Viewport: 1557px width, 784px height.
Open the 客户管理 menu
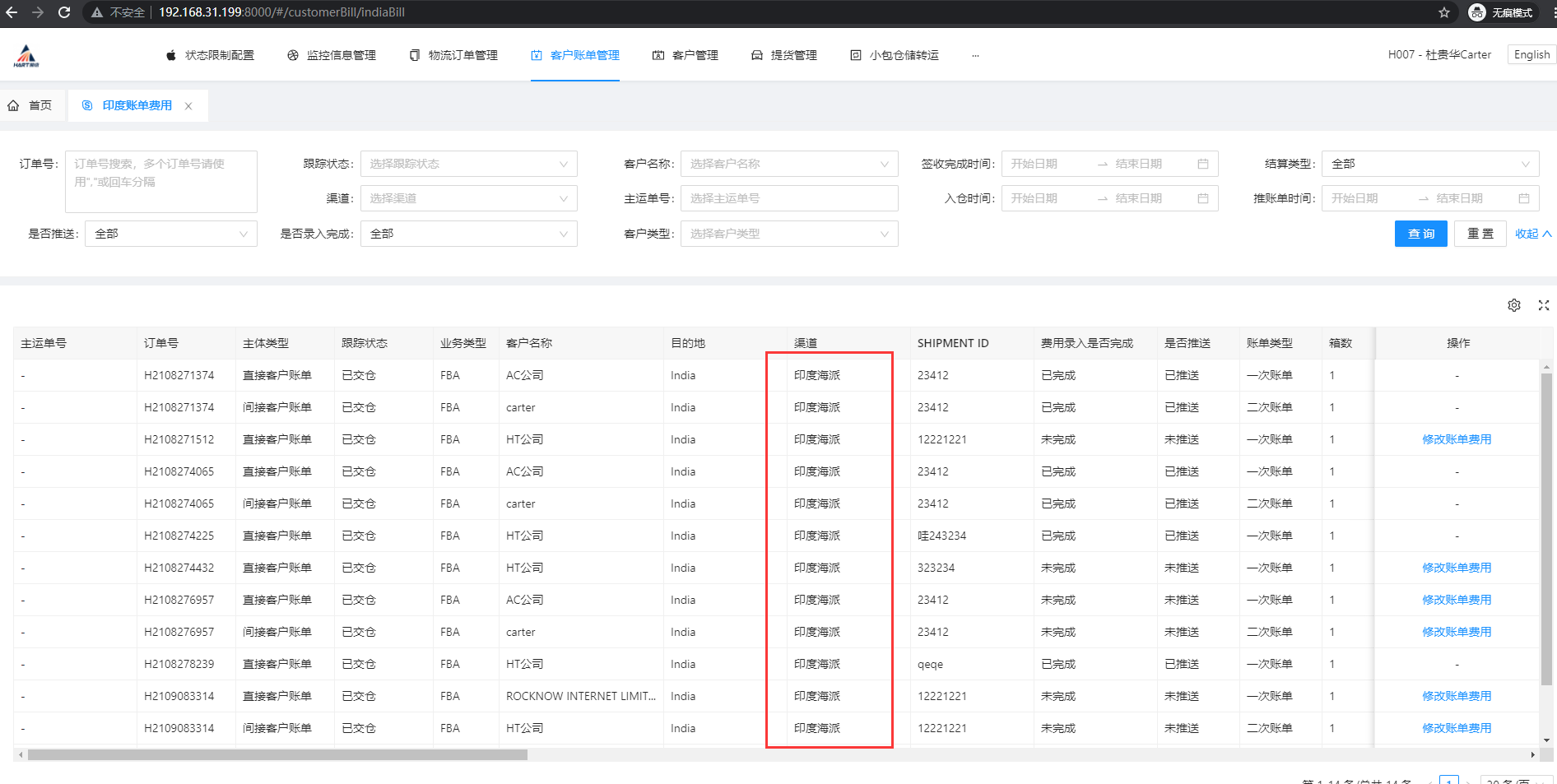[686, 55]
